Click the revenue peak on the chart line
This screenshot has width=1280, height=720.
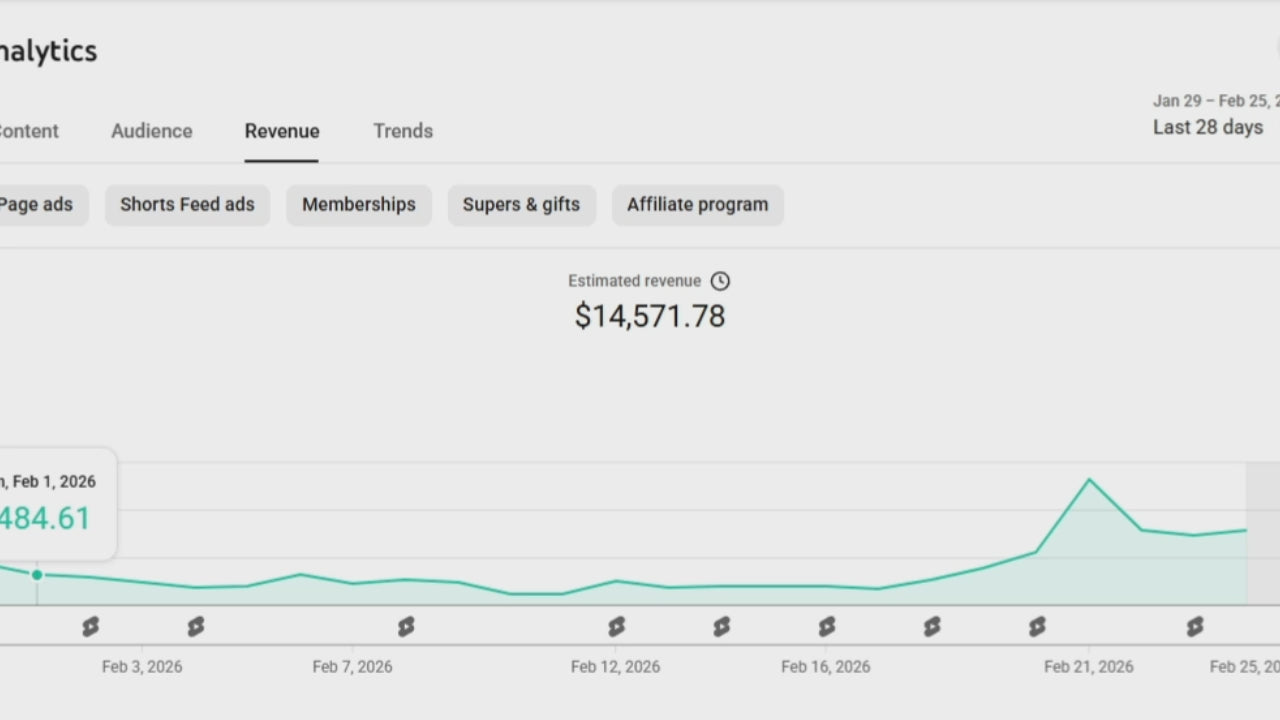[x=1089, y=480]
